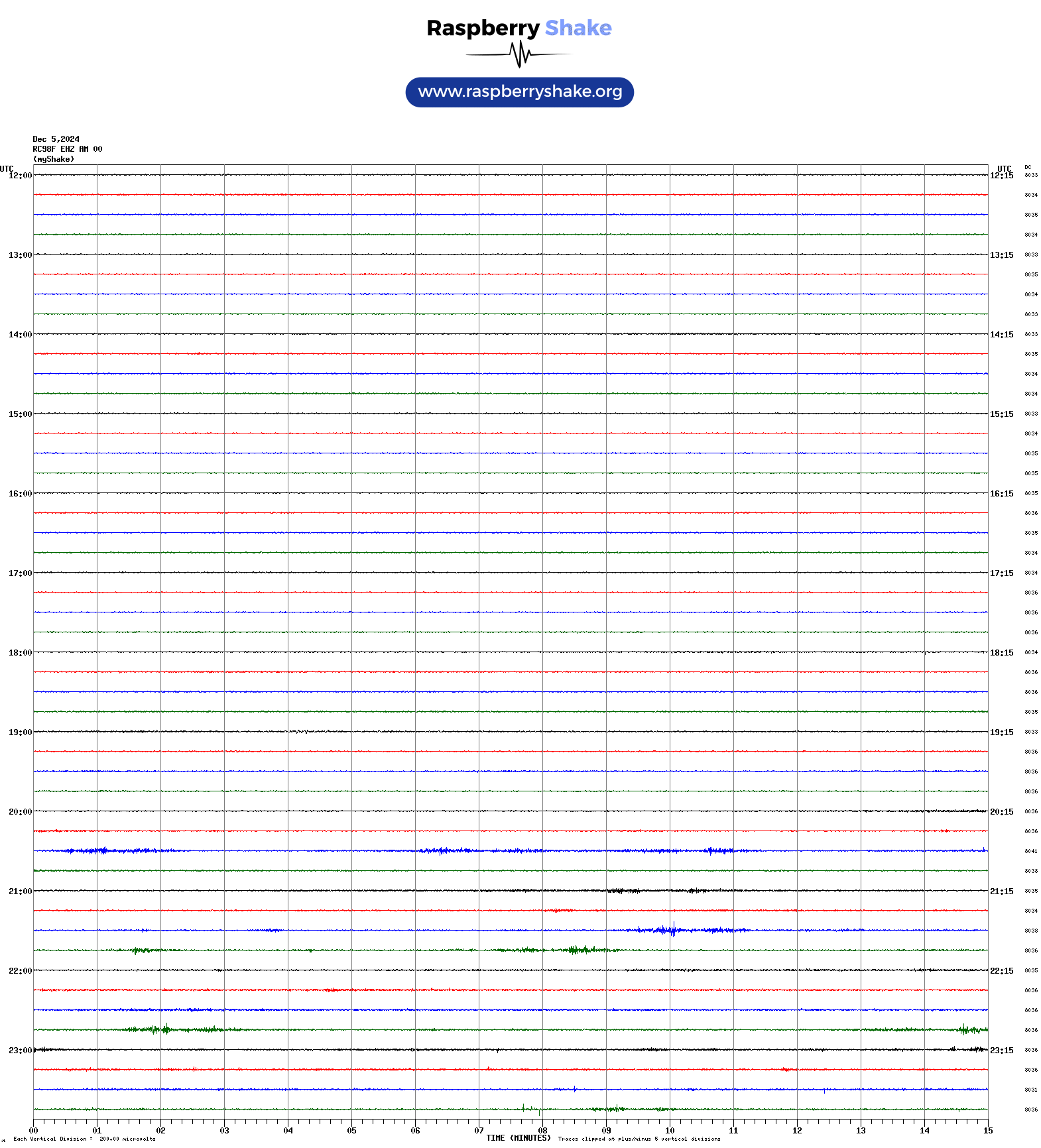
Task: Click the TIME (MINUTES) axis title
Action: tap(519, 1138)
